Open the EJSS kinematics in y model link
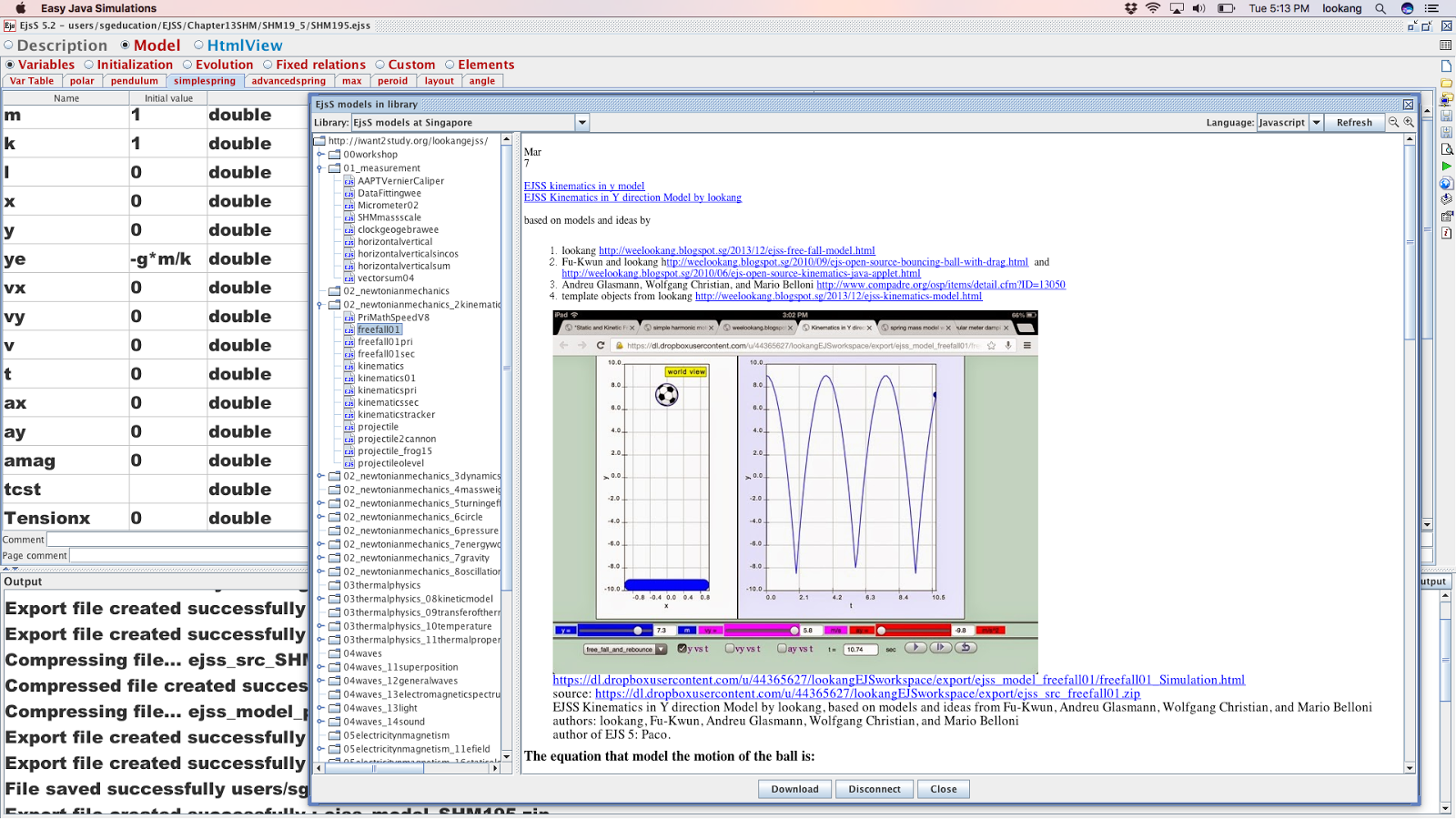The image size is (1456, 819). 583,186
